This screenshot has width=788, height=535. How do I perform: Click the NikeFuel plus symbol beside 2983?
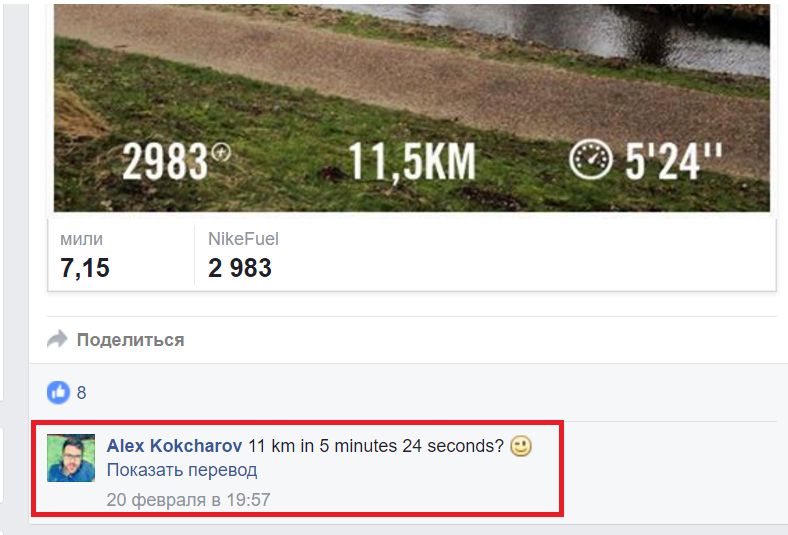[x=221, y=152]
